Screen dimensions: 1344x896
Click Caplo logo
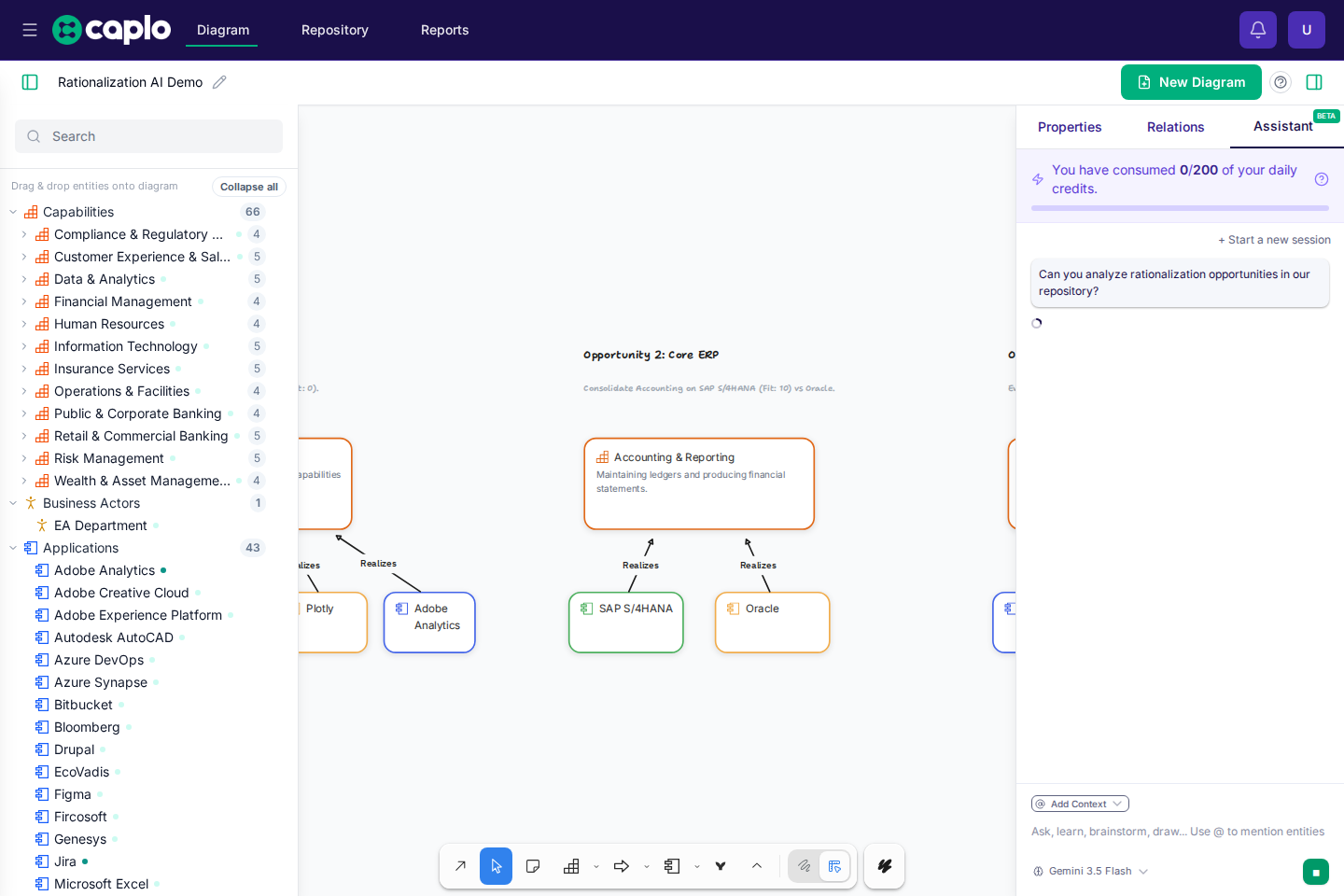tap(112, 30)
